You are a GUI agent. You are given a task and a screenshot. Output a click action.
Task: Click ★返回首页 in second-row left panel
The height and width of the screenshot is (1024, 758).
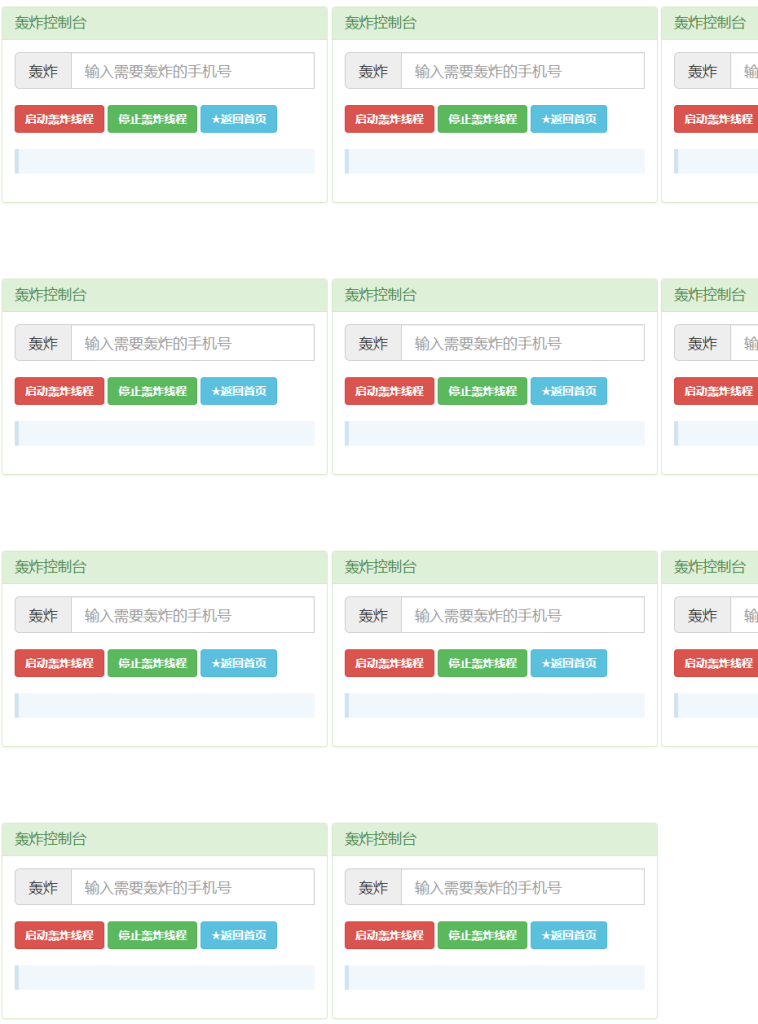point(239,391)
